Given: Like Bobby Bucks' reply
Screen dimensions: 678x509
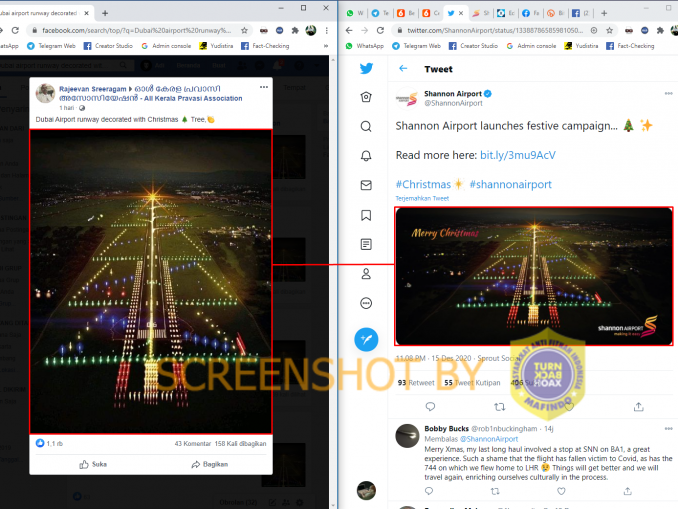Looking at the screenshot, I should coord(561,491).
